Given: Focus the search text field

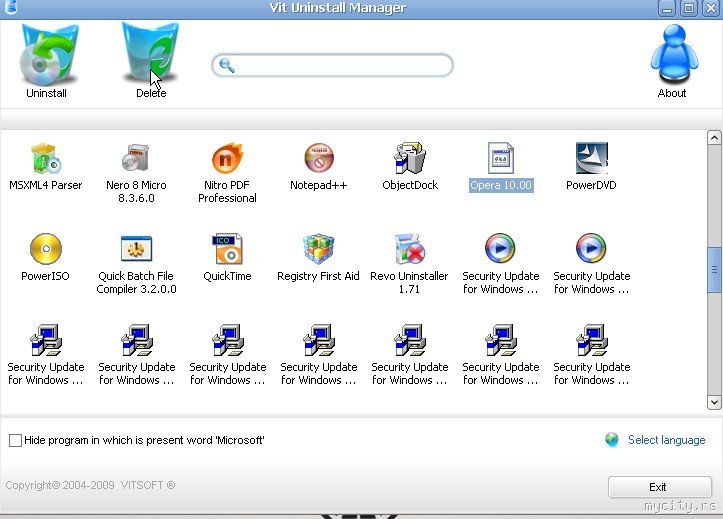Looking at the screenshot, I should 332,65.
